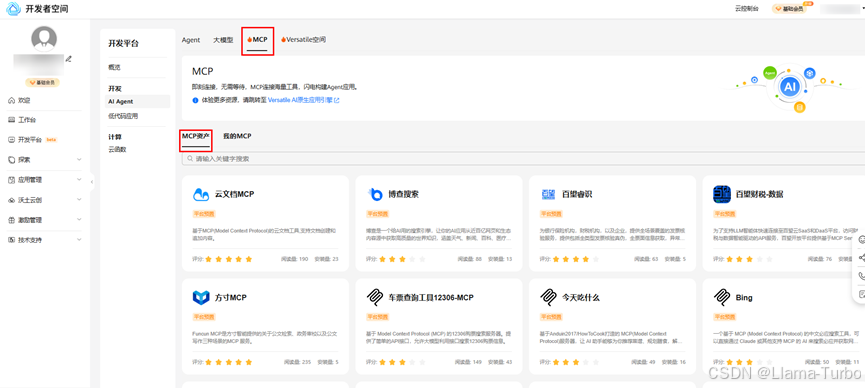
Task: Open the Bing card title
Action: [x=744, y=297]
